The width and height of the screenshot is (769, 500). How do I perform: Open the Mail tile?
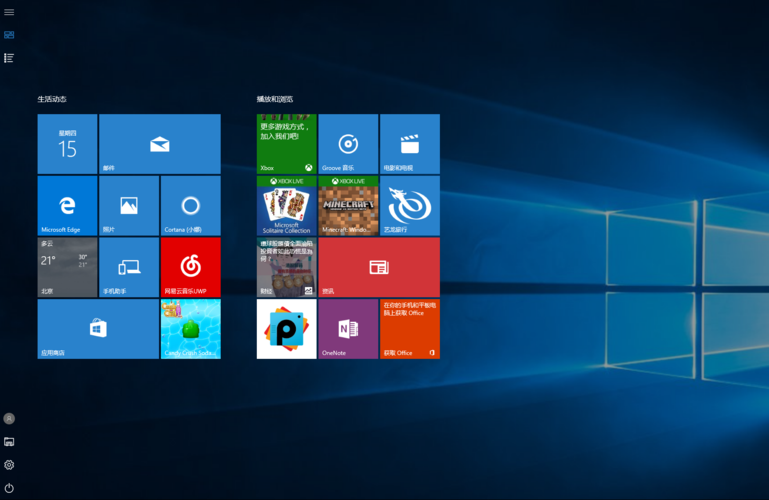[160, 144]
